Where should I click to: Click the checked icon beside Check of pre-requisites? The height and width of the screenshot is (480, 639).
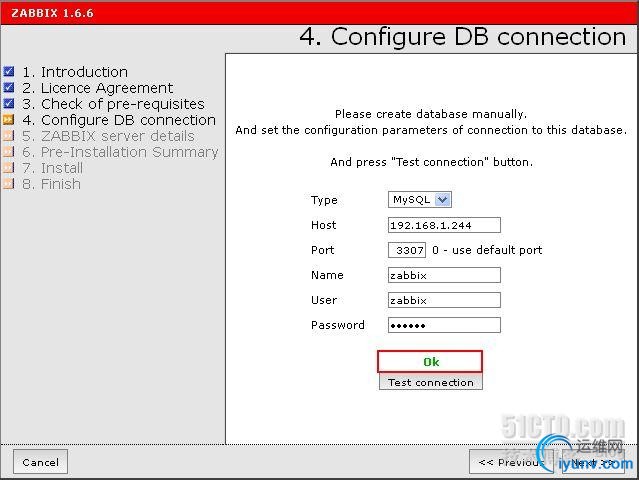tap(9, 103)
